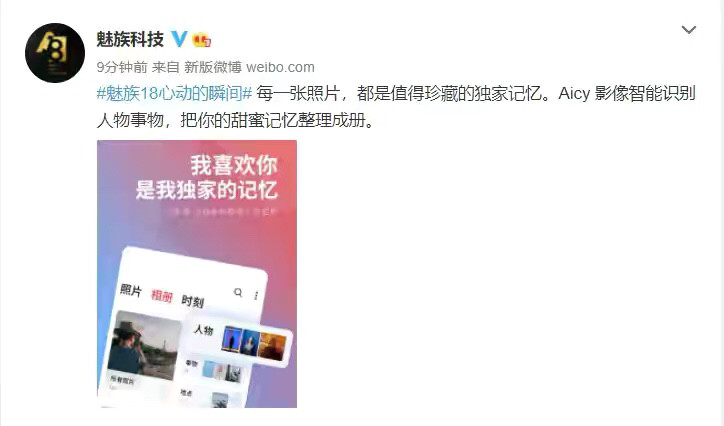Select the 照片 tab in image
This screenshot has height=426, width=724.
pyautogui.click(x=131, y=290)
